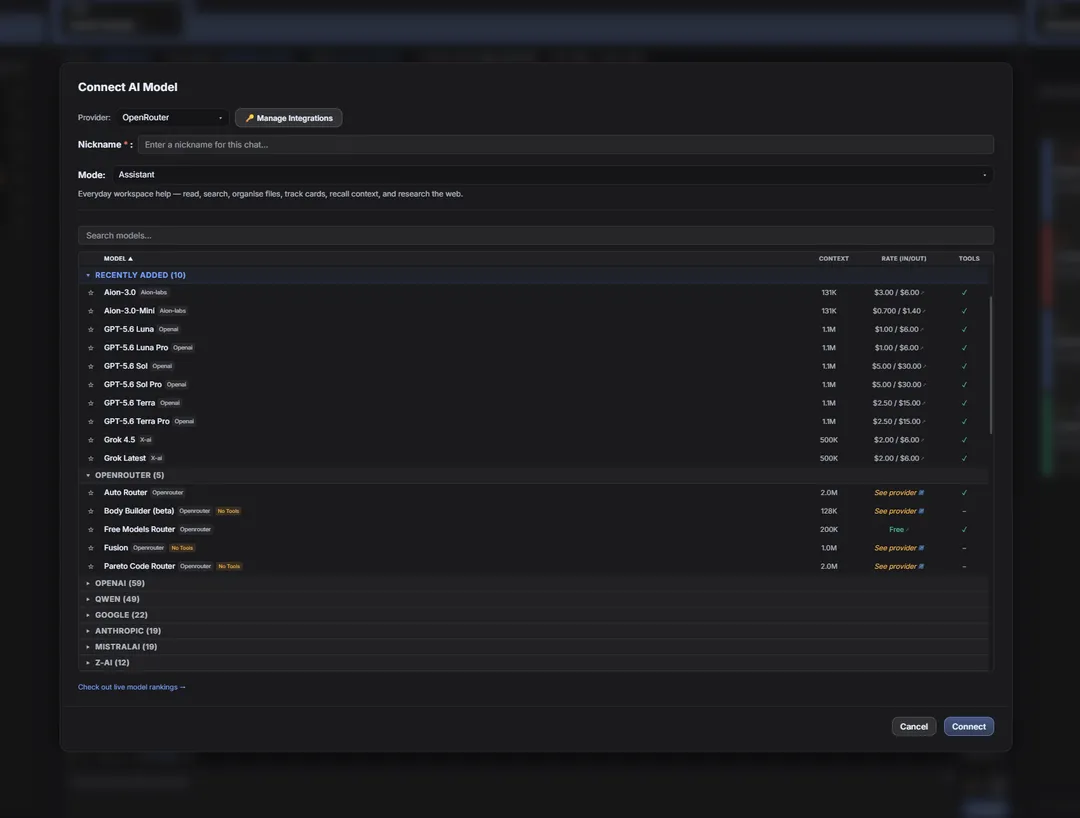Open Auto Router provider pricing link icon
This screenshot has width=1080, height=818.
click(922, 493)
